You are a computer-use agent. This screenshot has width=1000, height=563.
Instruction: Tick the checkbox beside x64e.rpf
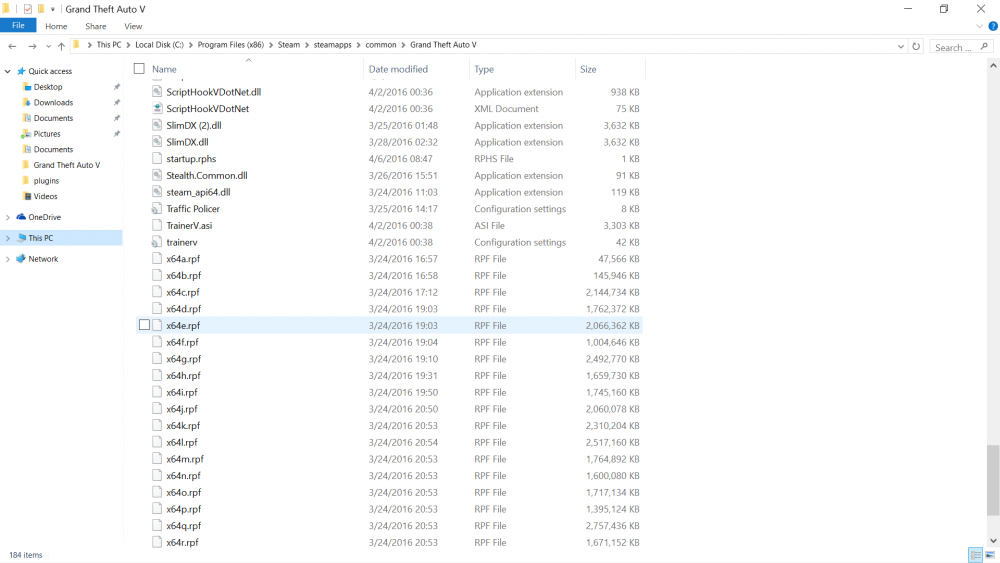145,325
